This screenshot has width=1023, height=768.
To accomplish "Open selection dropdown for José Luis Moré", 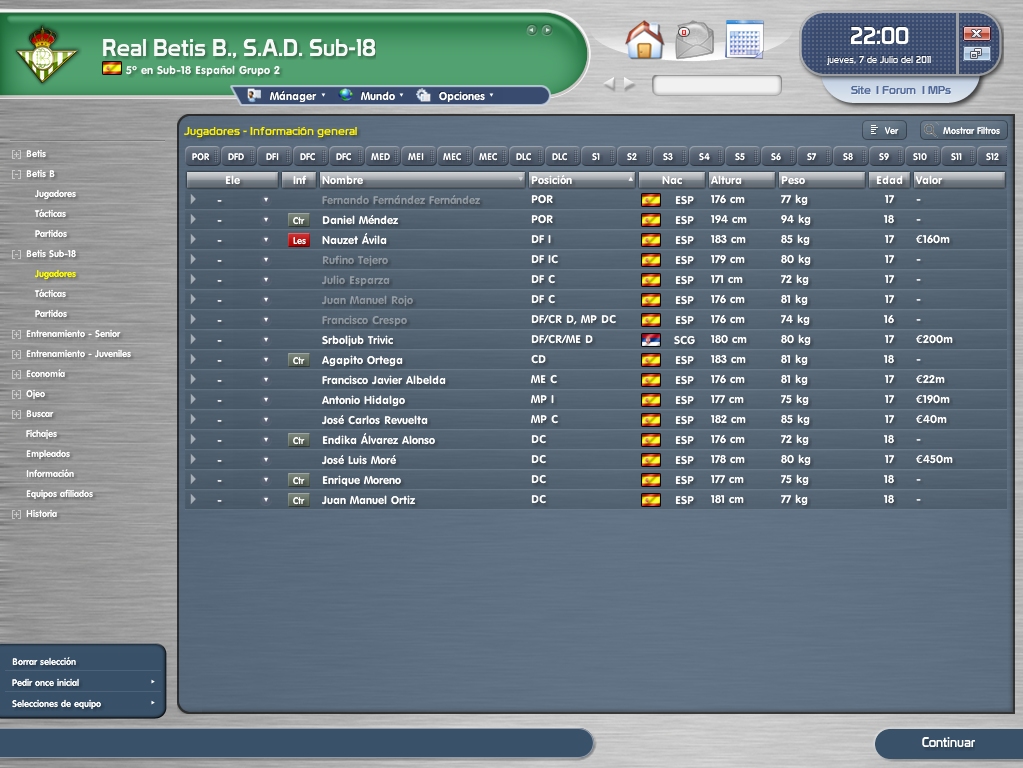I will click(x=266, y=460).
